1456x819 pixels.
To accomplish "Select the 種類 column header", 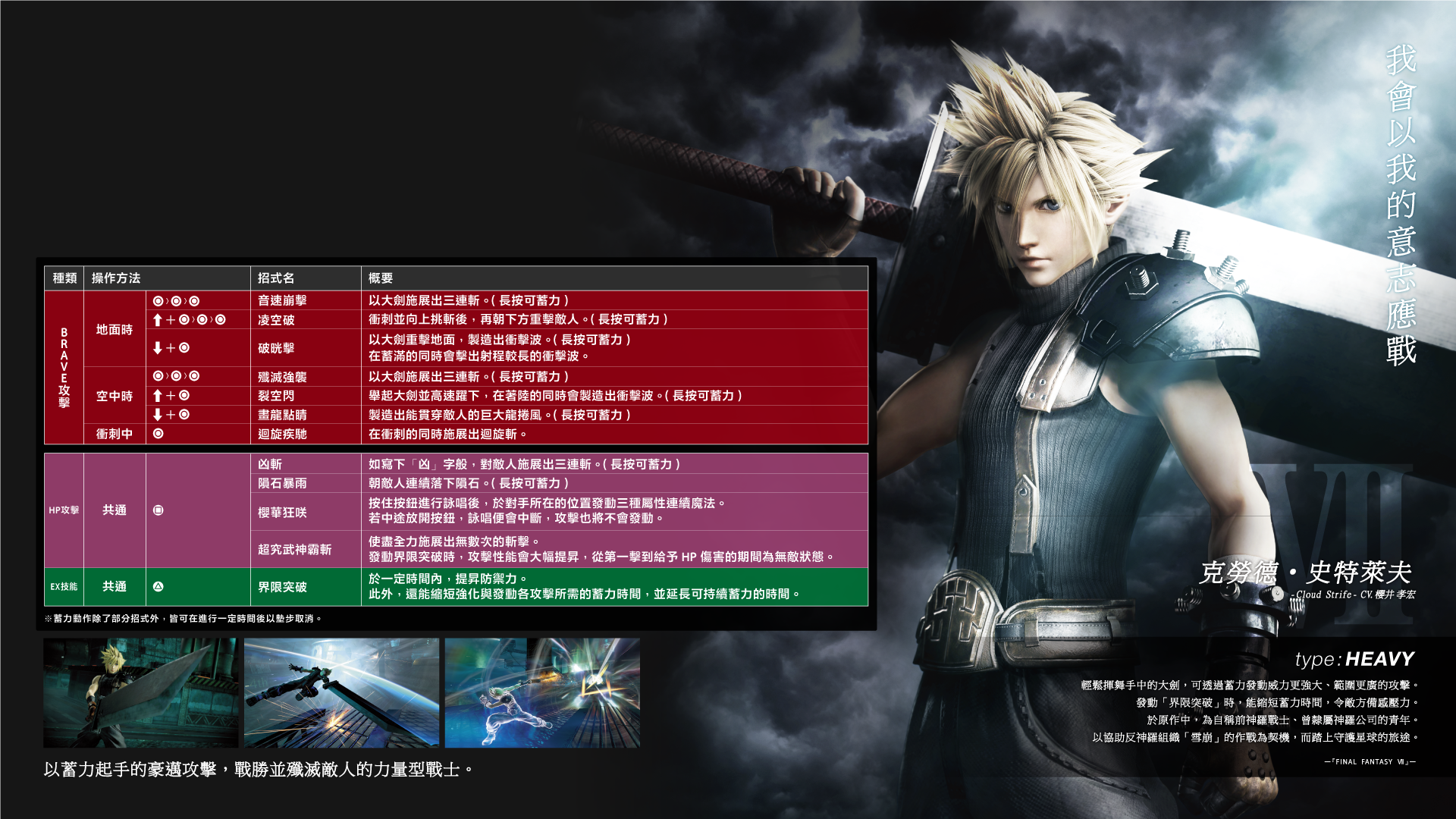I will point(64,278).
